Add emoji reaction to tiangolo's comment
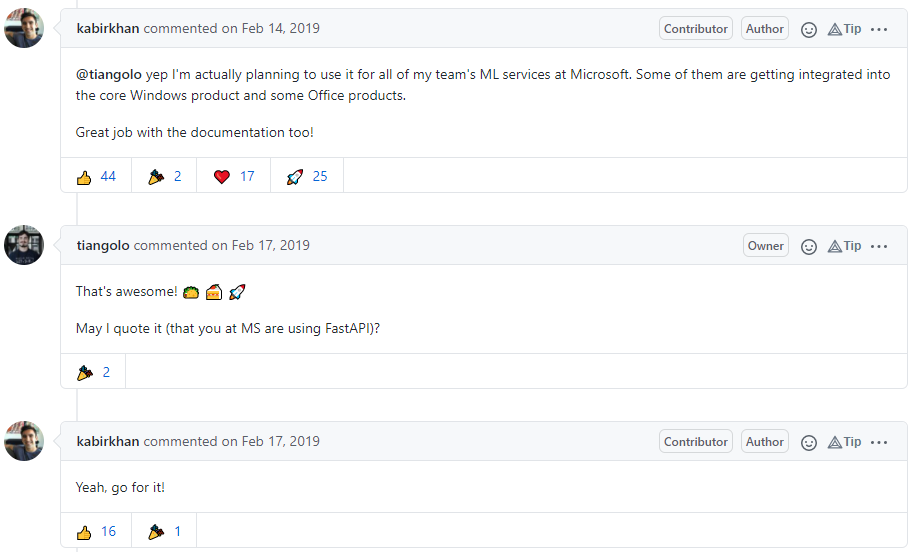The width and height of the screenshot is (916, 552). pos(809,247)
